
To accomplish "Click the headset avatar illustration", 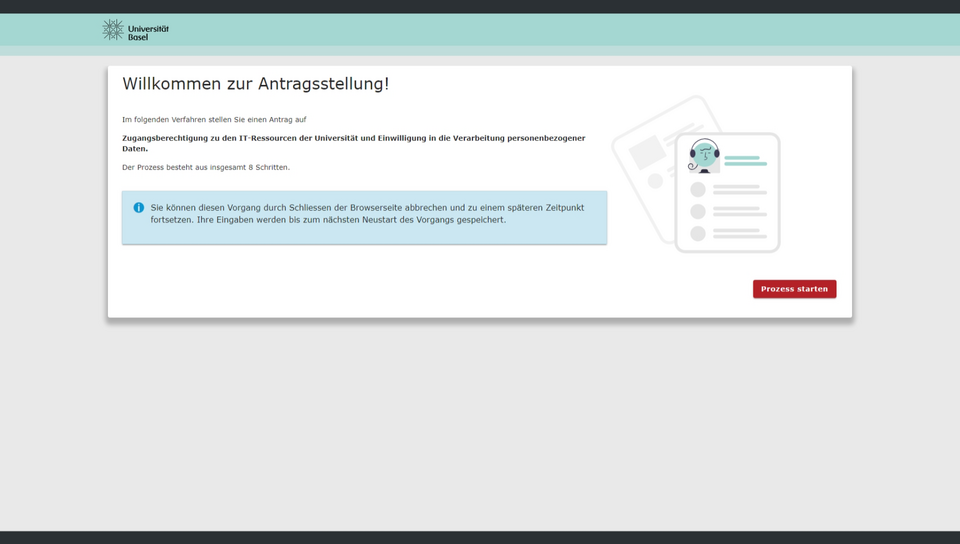I will tap(704, 156).
